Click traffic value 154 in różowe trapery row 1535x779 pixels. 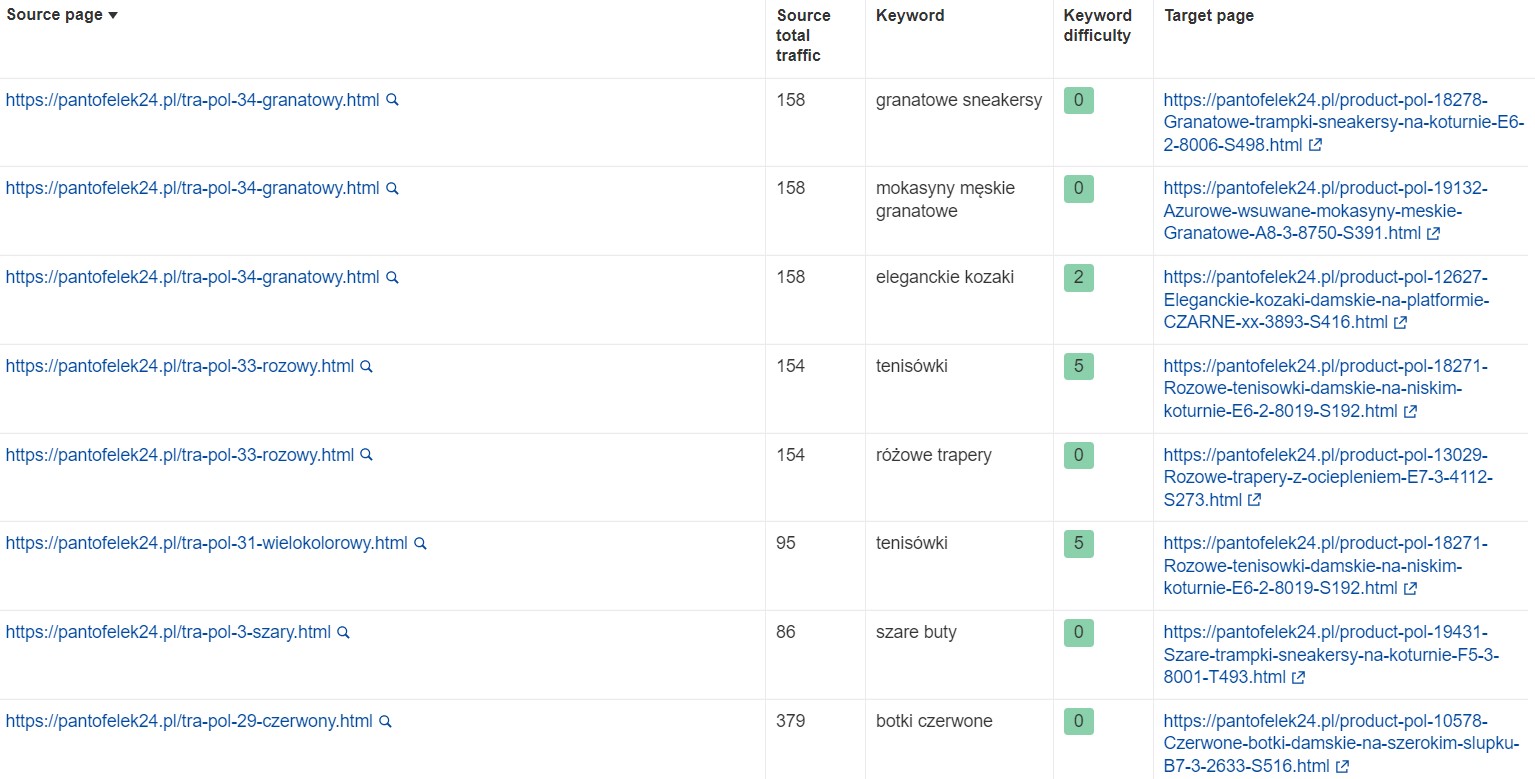[790, 455]
